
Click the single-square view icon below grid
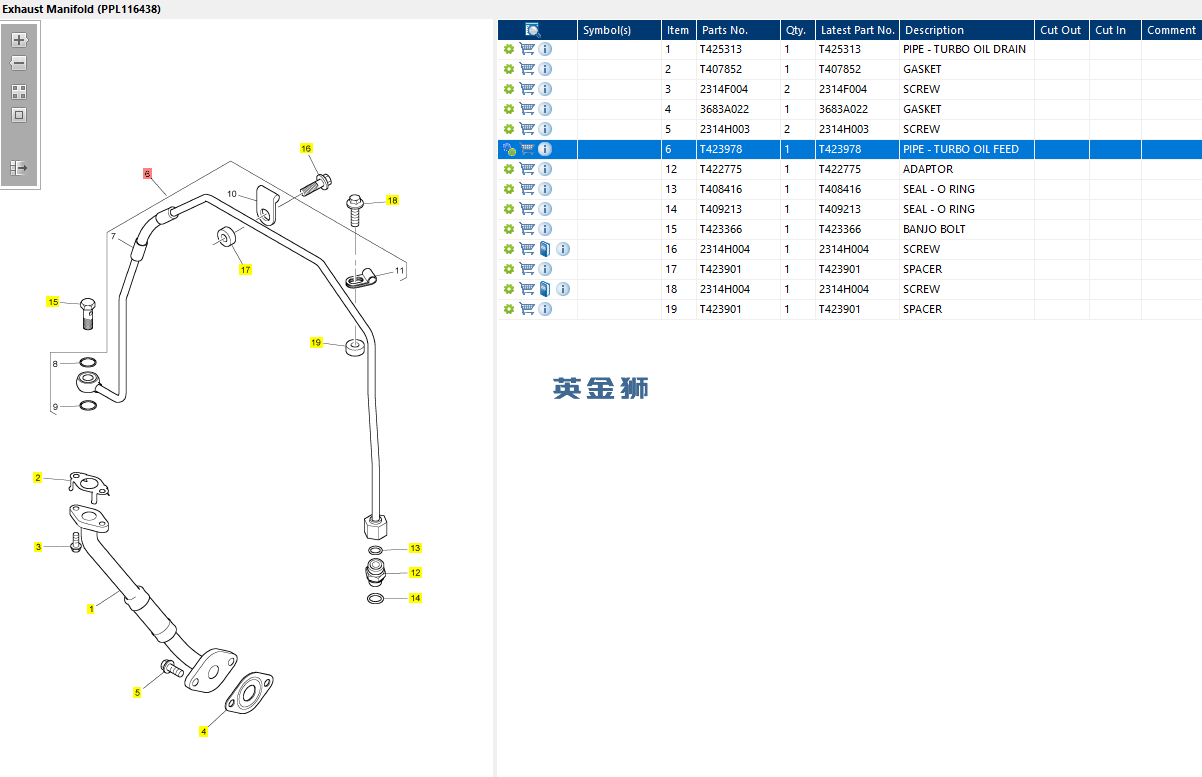(x=19, y=115)
